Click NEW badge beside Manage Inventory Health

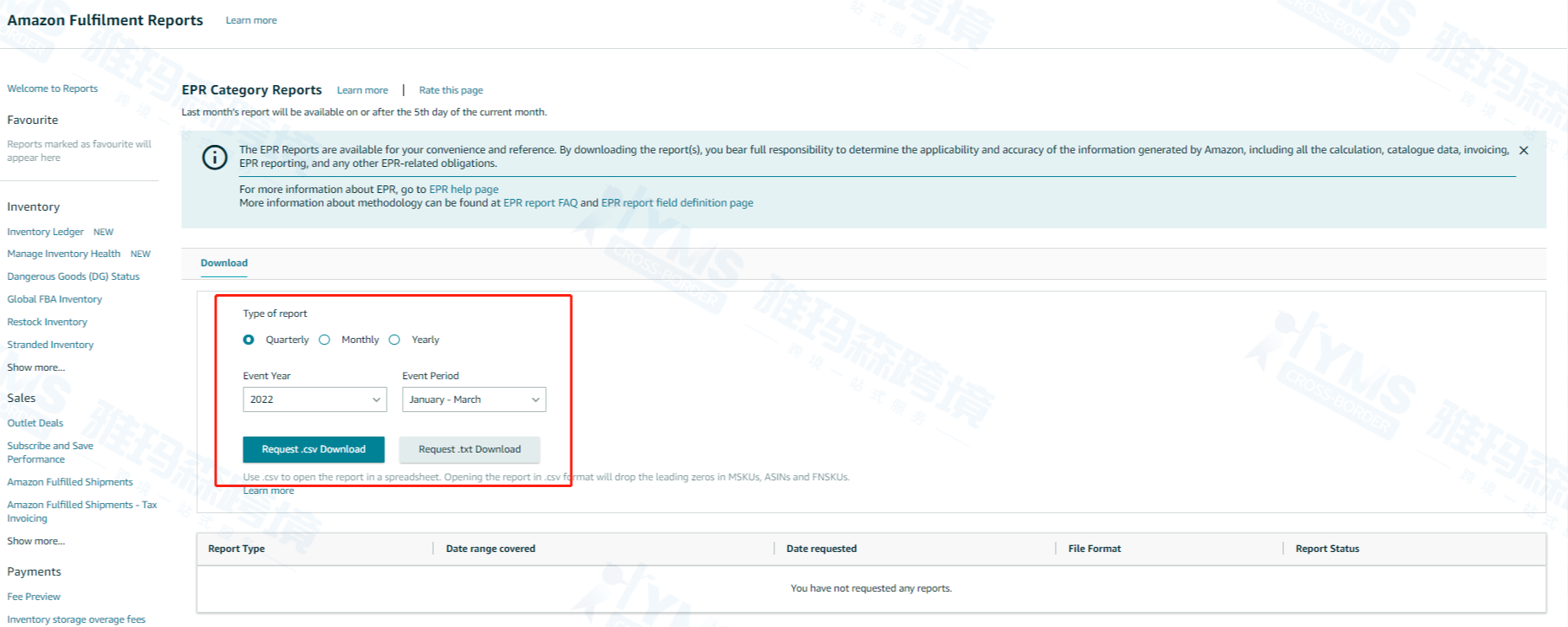pos(141,254)
